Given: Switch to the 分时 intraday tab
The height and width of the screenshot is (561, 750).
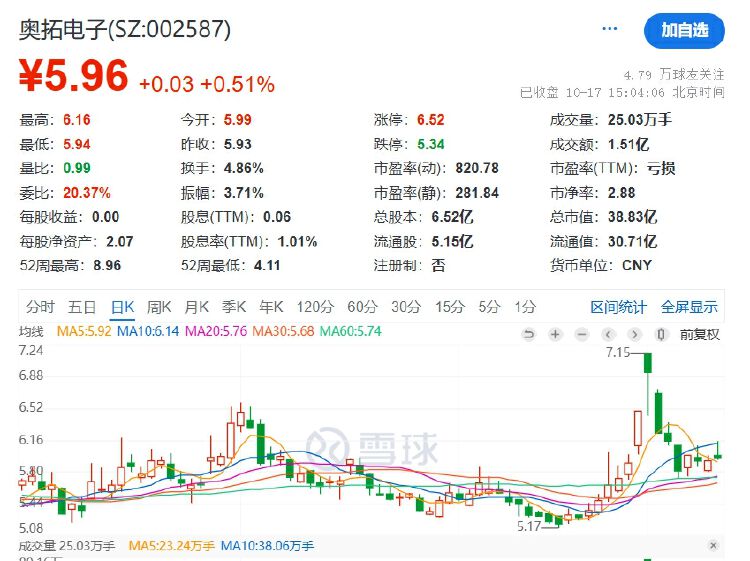Looking at the screenshot, I should tap(41, 307).
